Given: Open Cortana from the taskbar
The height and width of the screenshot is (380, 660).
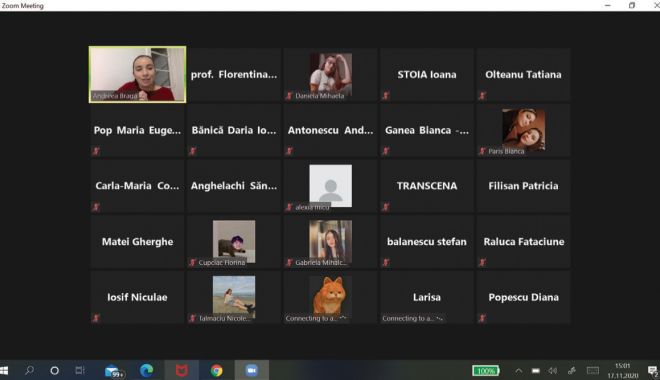Looking at the screenshot, I should tap(54, 370).
